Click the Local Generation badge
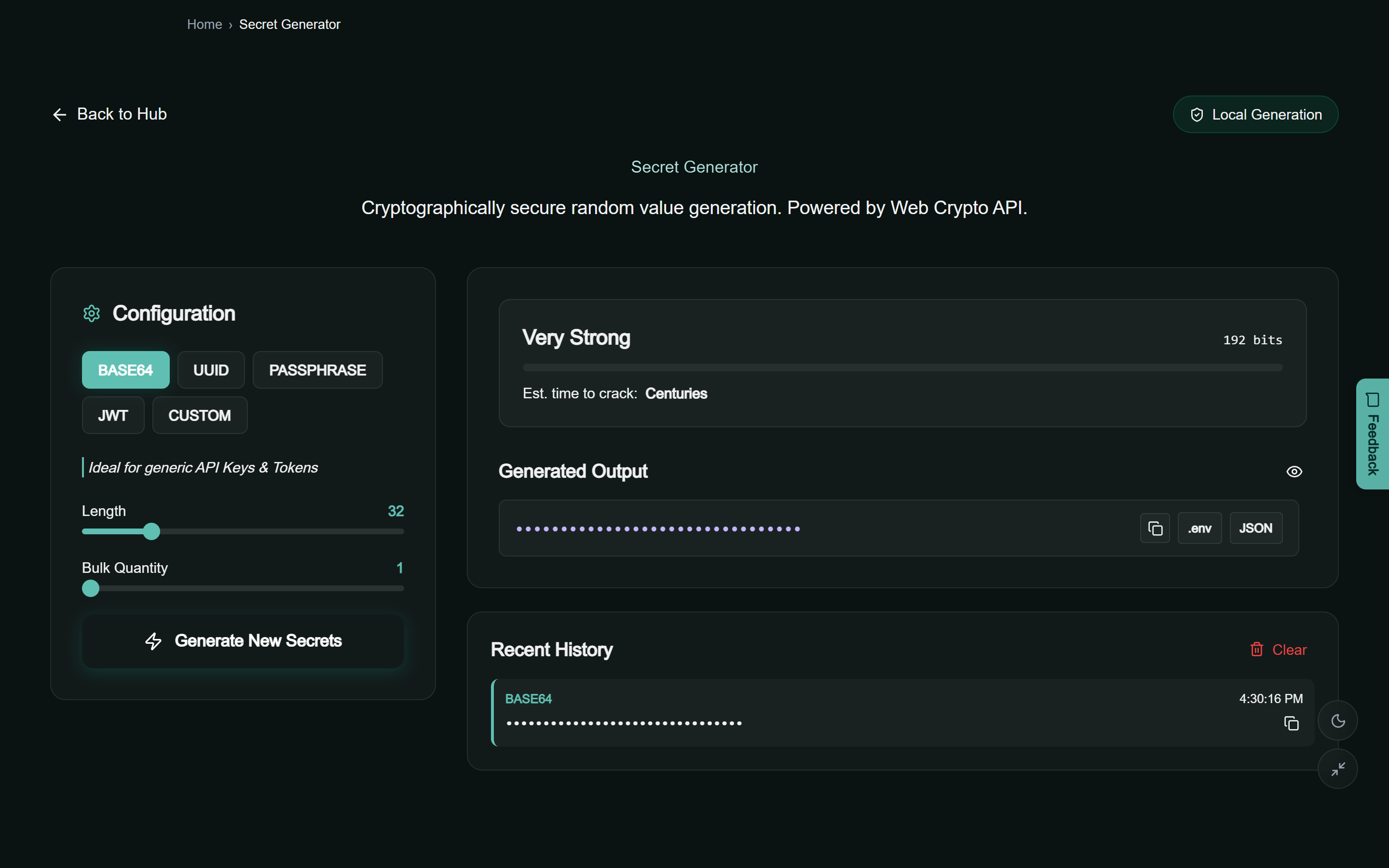Image resolution: width=1389 pixels, height=868 pixels. [1255, 114]
